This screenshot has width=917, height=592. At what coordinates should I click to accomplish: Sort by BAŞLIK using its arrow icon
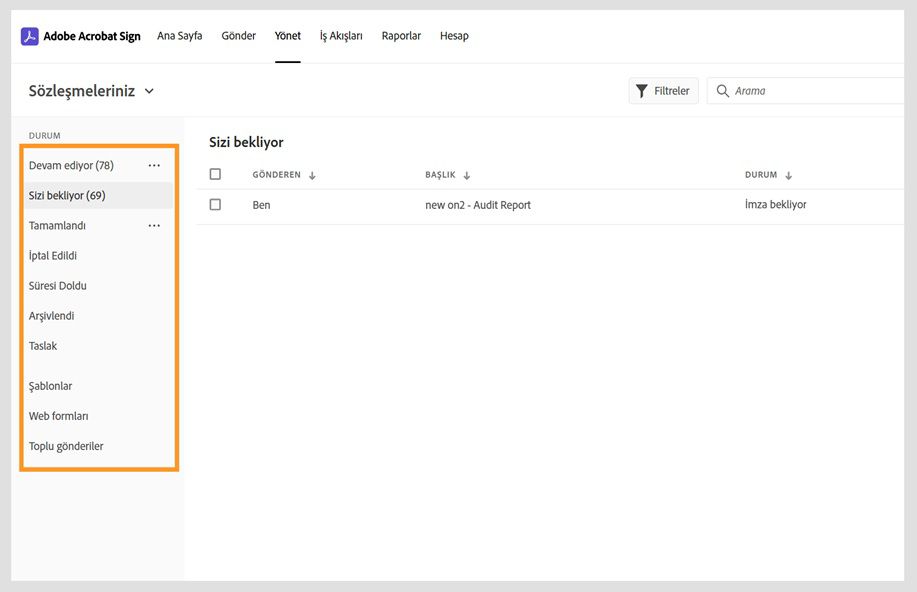tap(466, 173)
